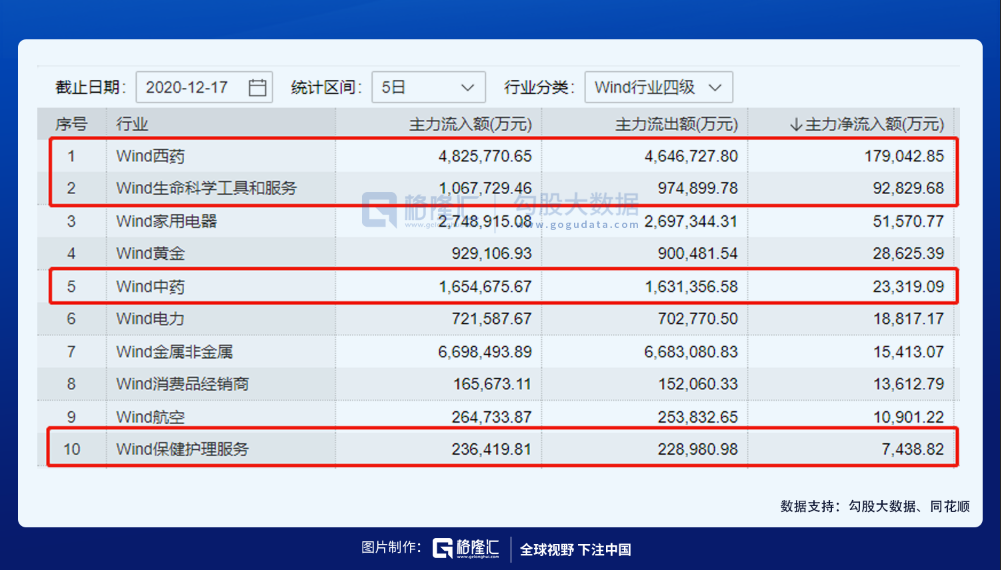Click net inflow value 92,829.68

908,188
